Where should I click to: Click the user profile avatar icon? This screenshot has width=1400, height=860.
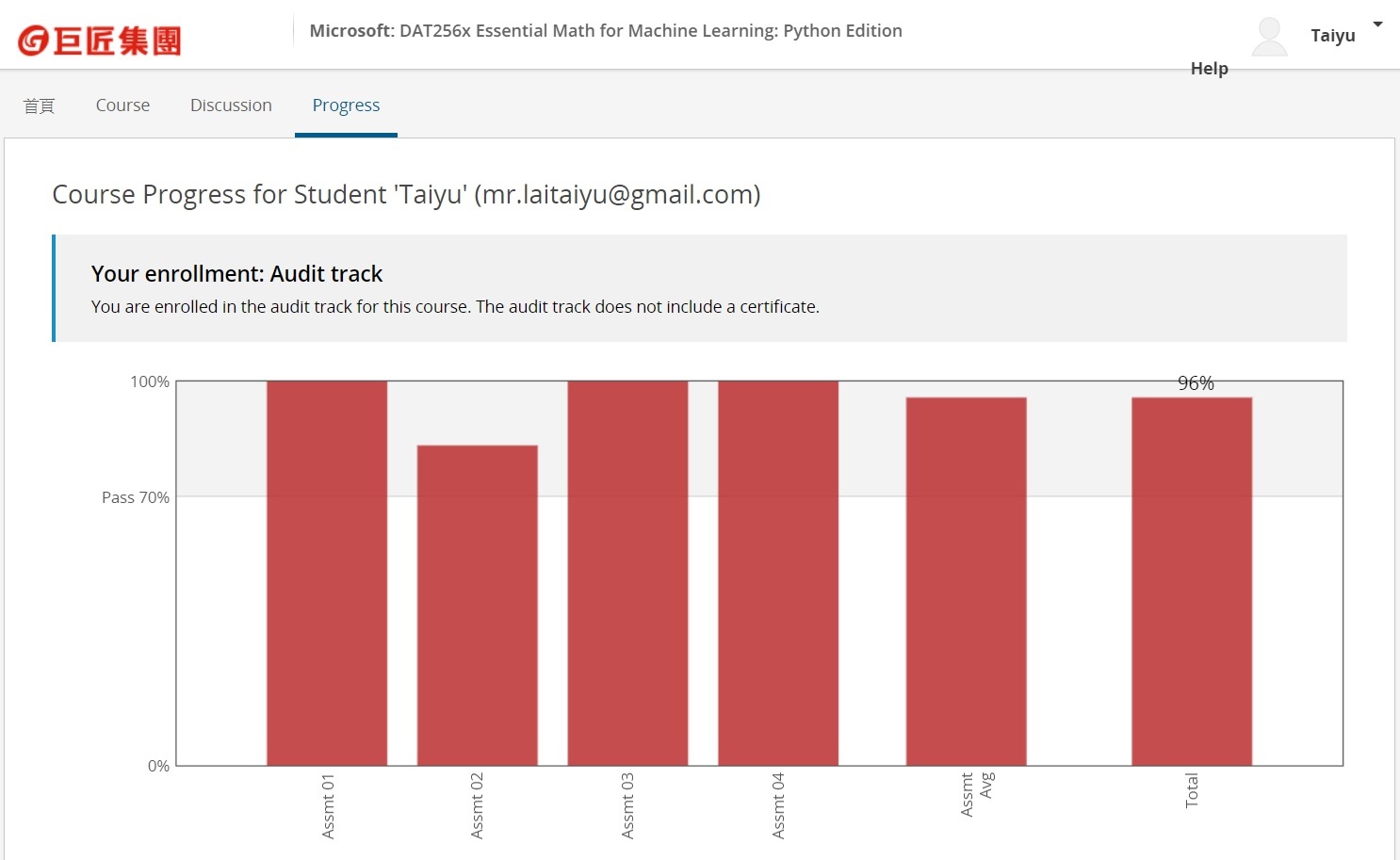click(1269, 34)
